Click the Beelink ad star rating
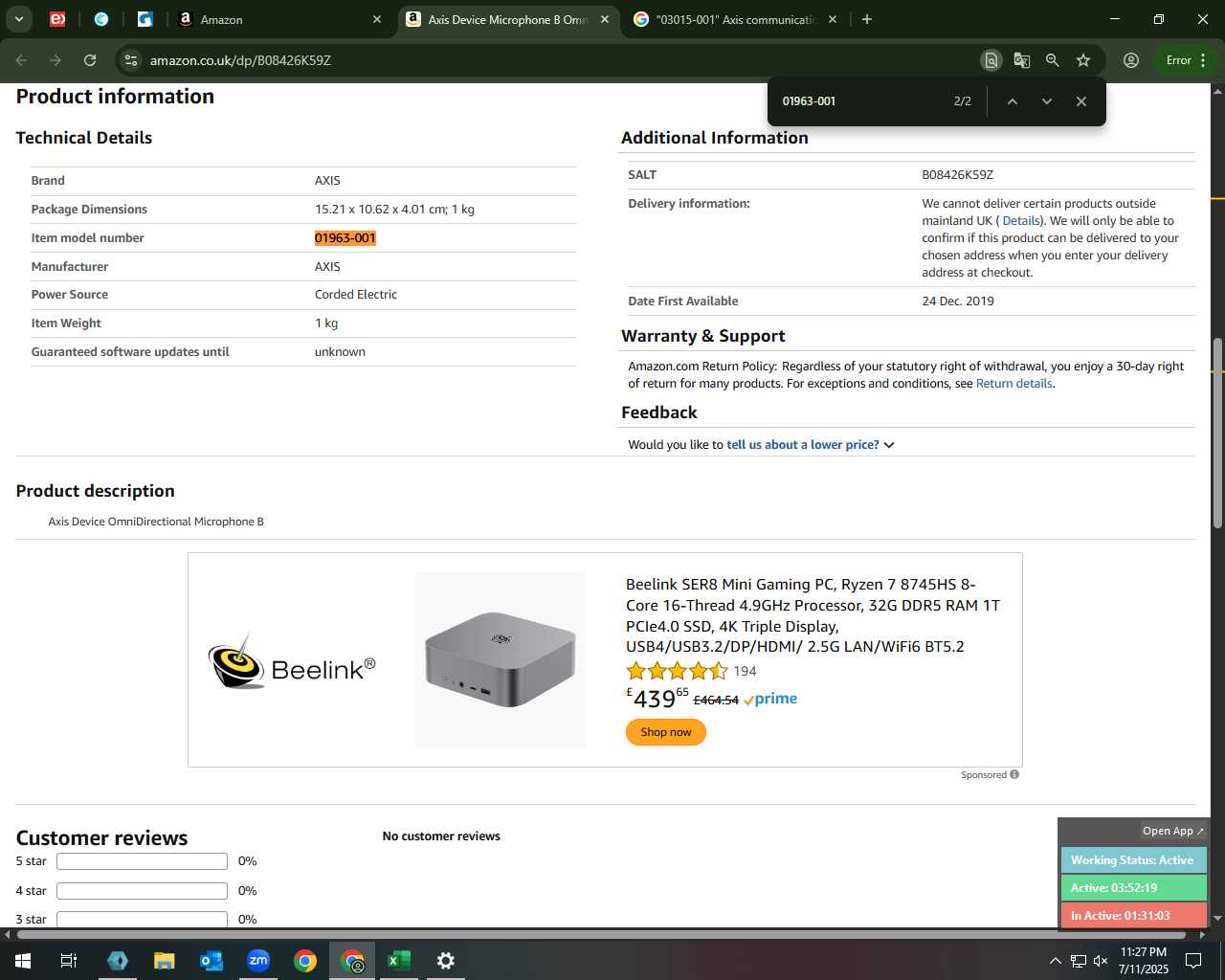Screen dimensions: 1225x980 click(677, 671)
